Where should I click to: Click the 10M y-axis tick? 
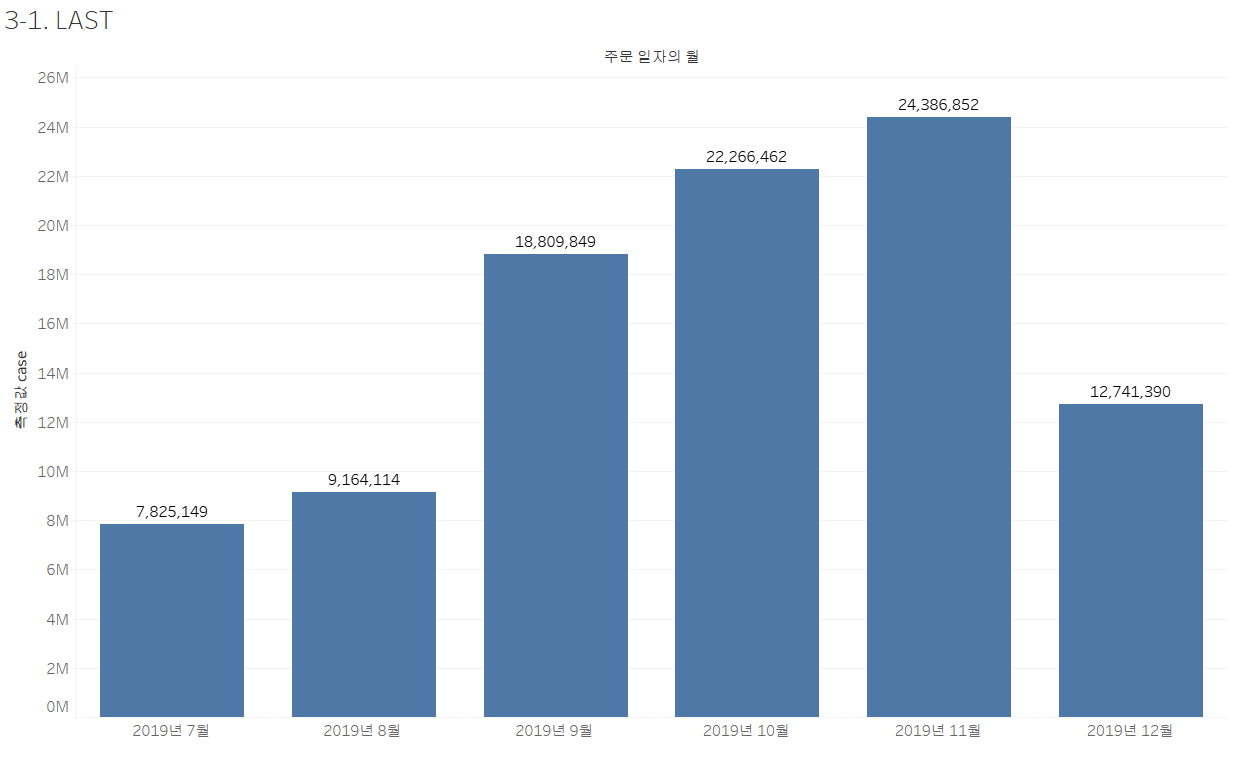tap(53, 471)
